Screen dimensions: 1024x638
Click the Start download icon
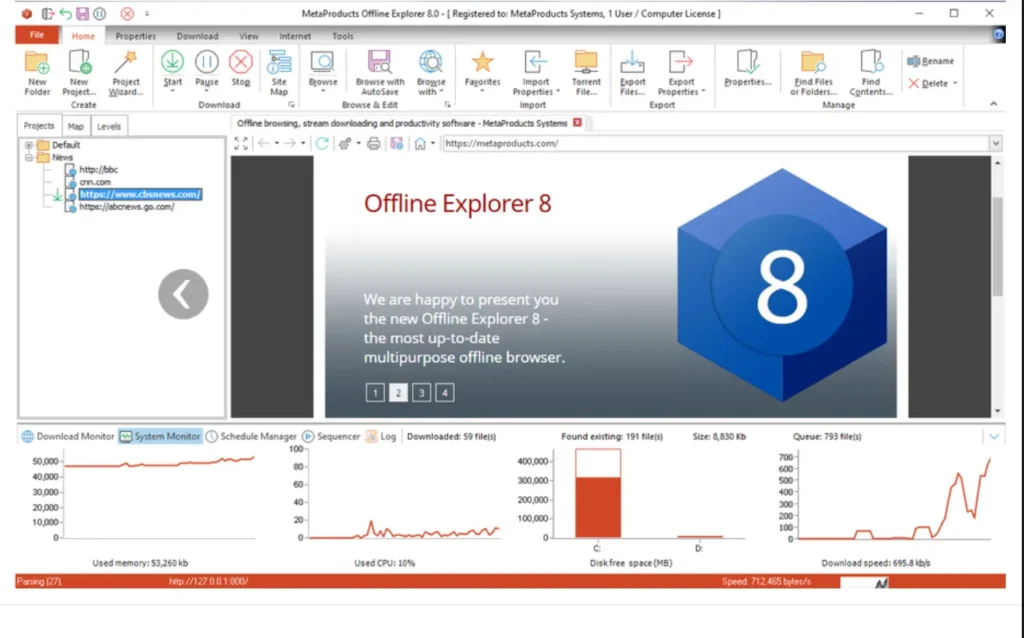172,70
